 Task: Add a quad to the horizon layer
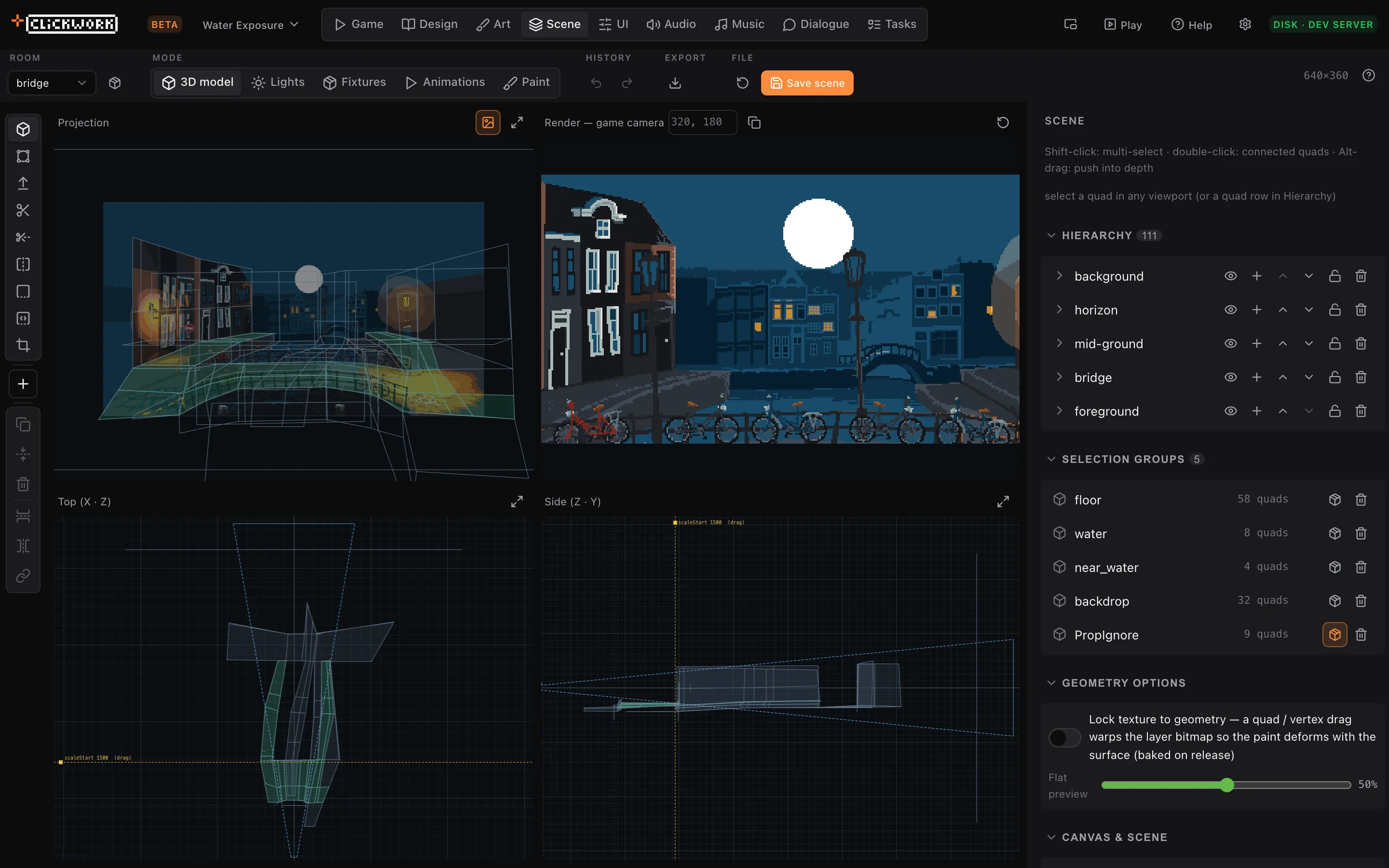pyautogui.click(x=1256, y=310)
